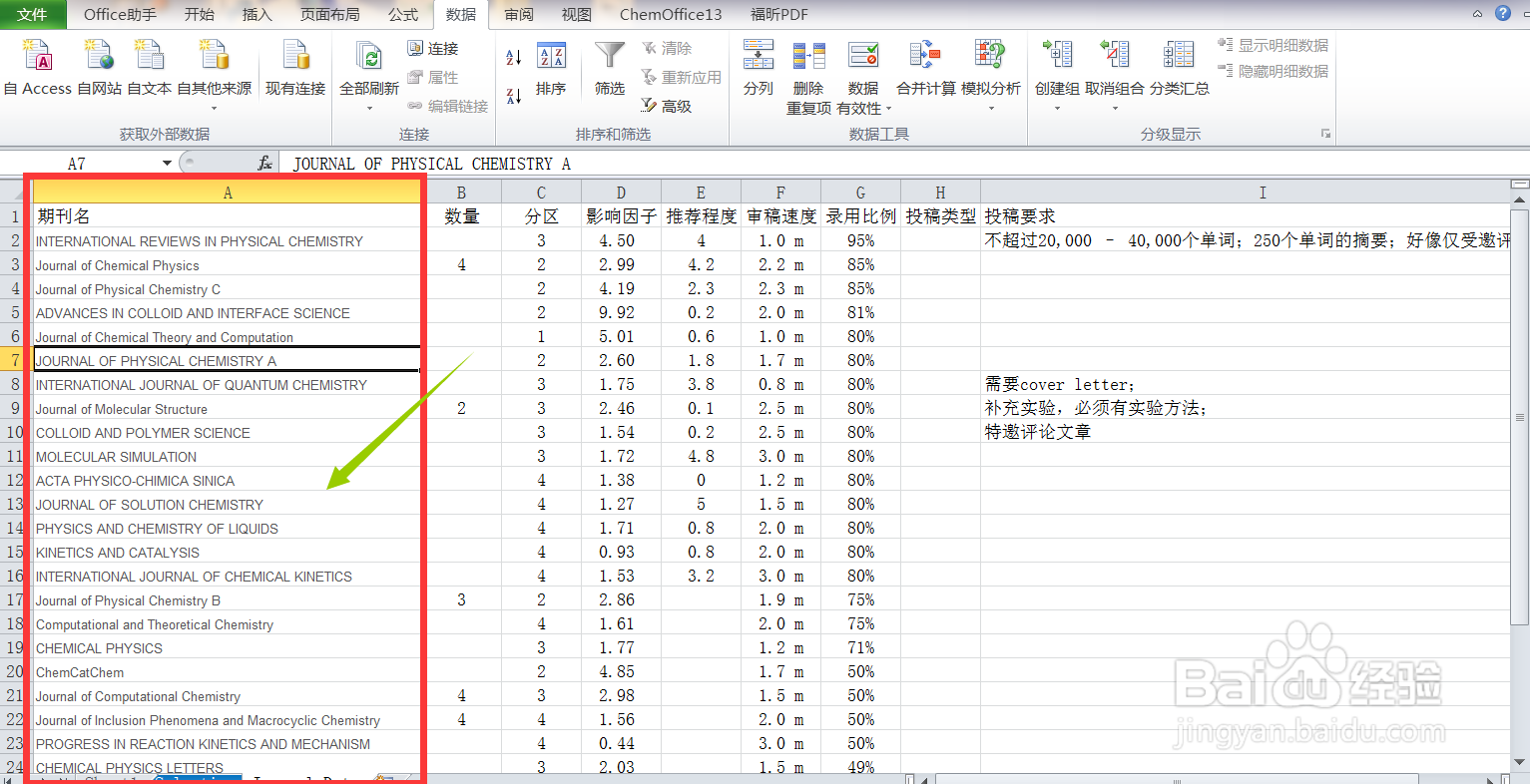Viewport: 1530px width, 784px height.
Task: Open the Name Box dropdown arrow
Action: 165,163
